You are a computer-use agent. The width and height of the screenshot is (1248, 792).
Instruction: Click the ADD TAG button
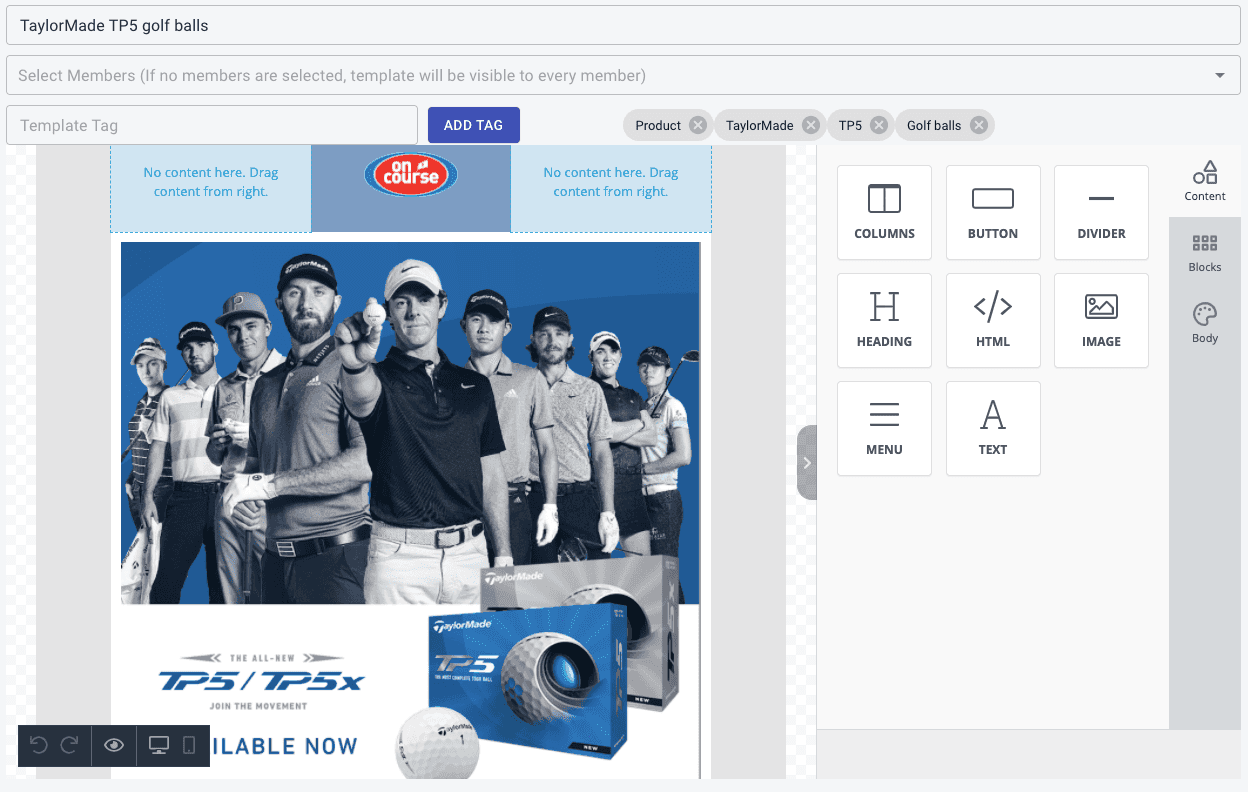tap(474, 125)
